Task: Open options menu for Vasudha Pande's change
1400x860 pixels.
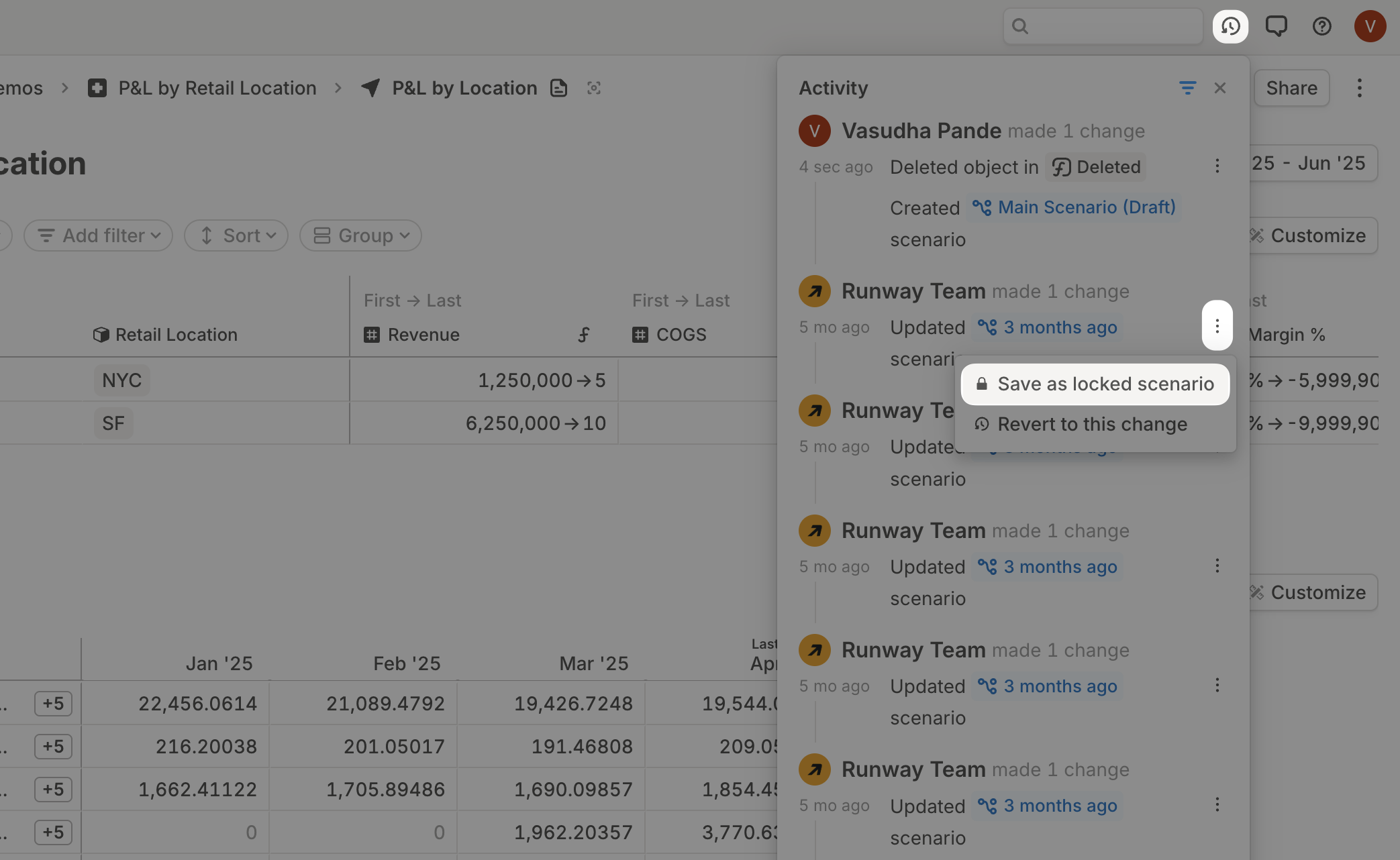Action: [x=1217, y=166]
